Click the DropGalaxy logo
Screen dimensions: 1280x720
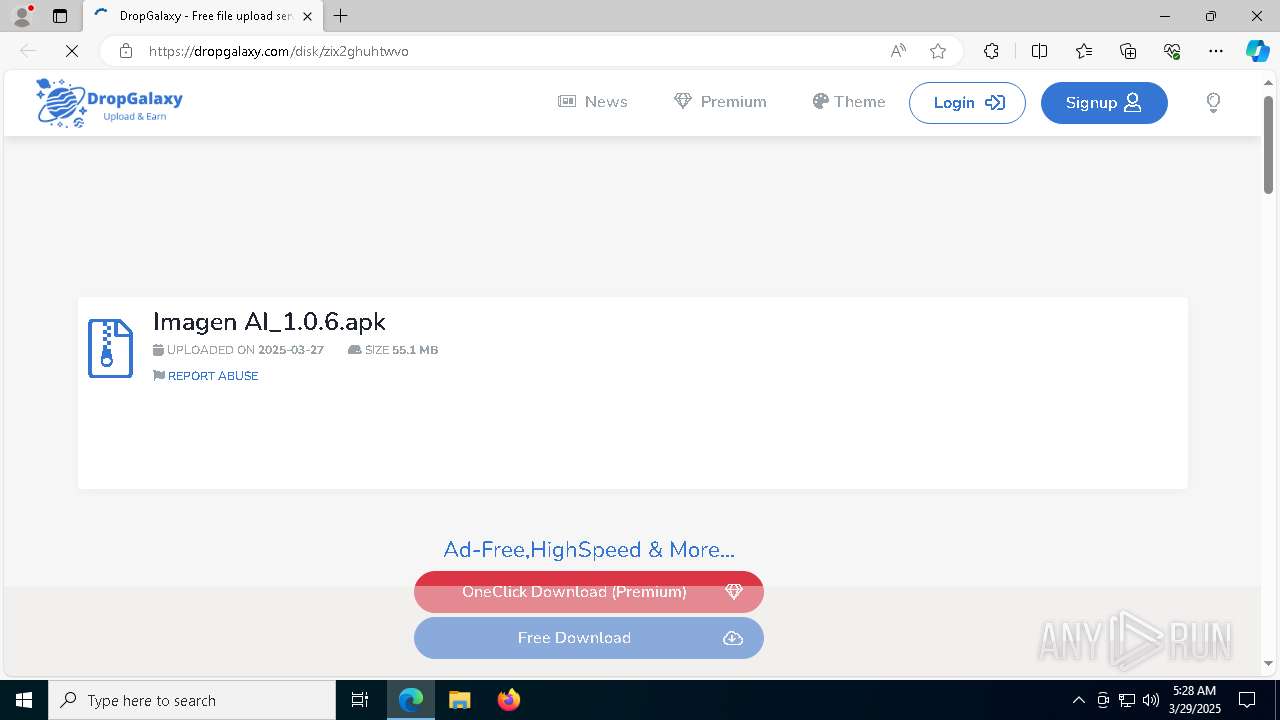109,102
